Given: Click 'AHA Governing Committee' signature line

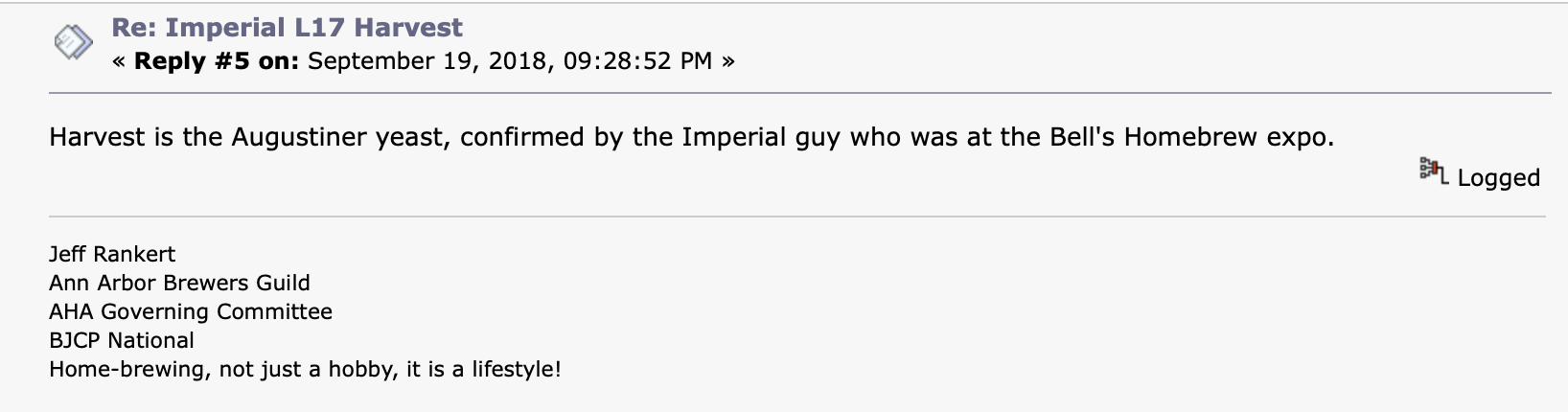Looking at the screenshot, I should (191, 312).
